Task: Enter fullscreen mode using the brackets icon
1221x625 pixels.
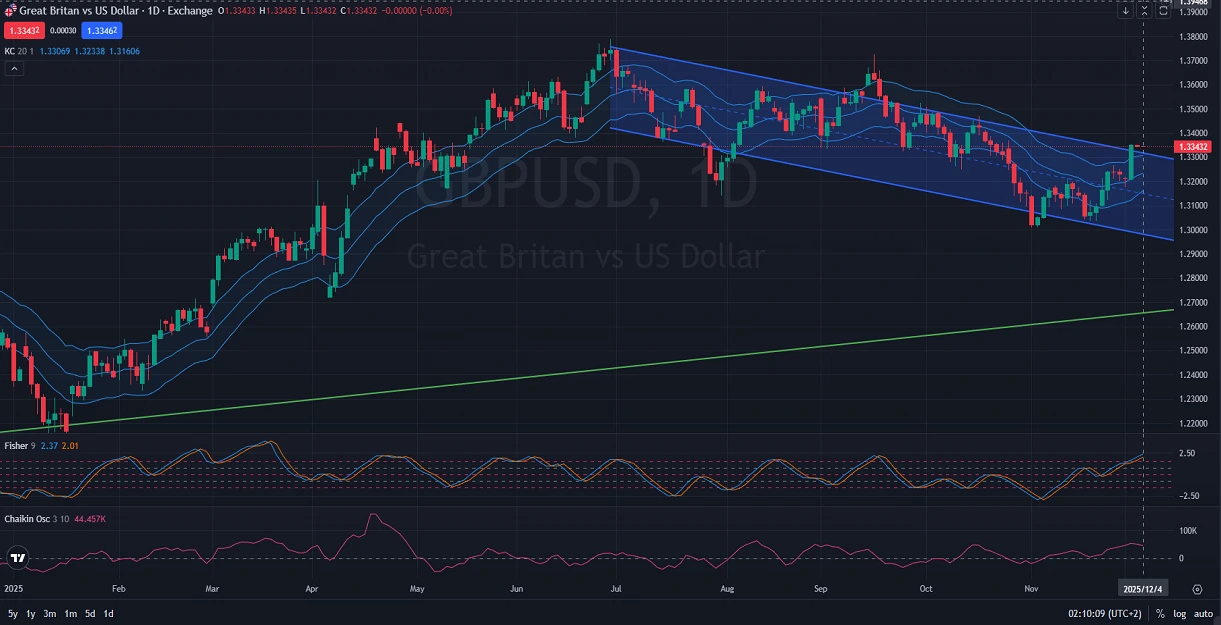Action: (x=1163, y=10)
